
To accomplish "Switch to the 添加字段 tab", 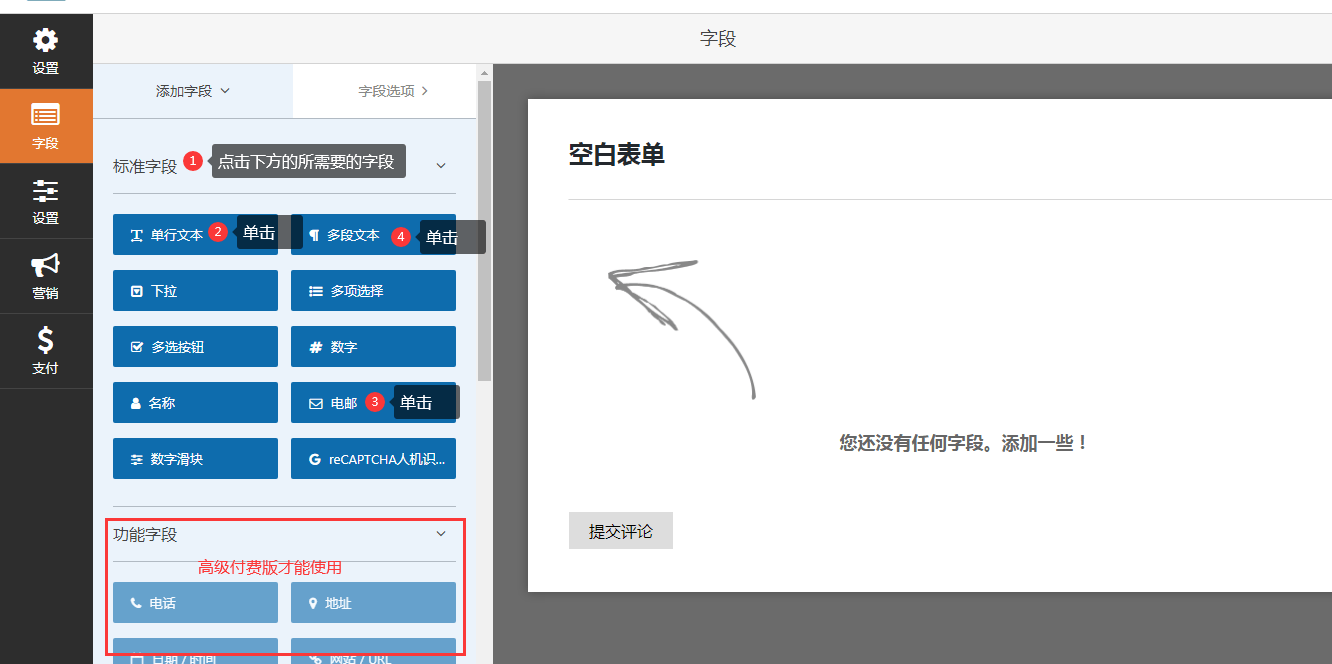I will point(193,91).
